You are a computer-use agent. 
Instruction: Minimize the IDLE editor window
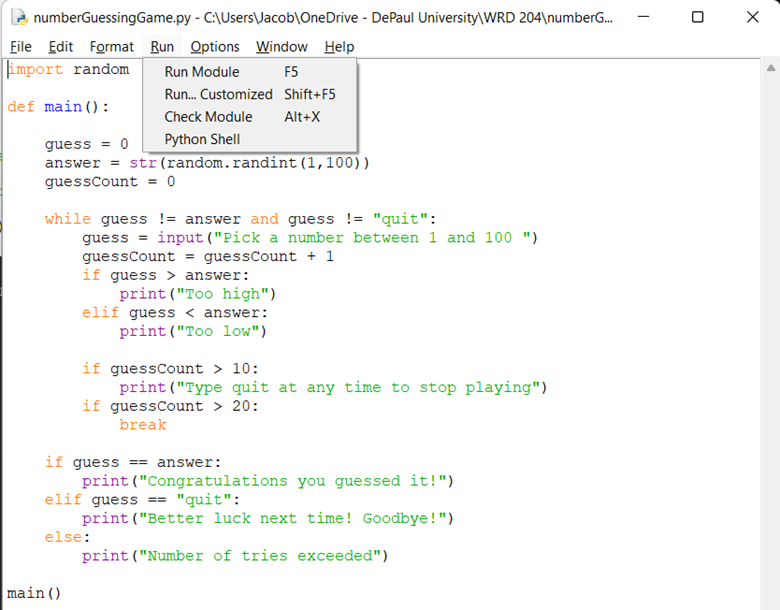[644, 17]
